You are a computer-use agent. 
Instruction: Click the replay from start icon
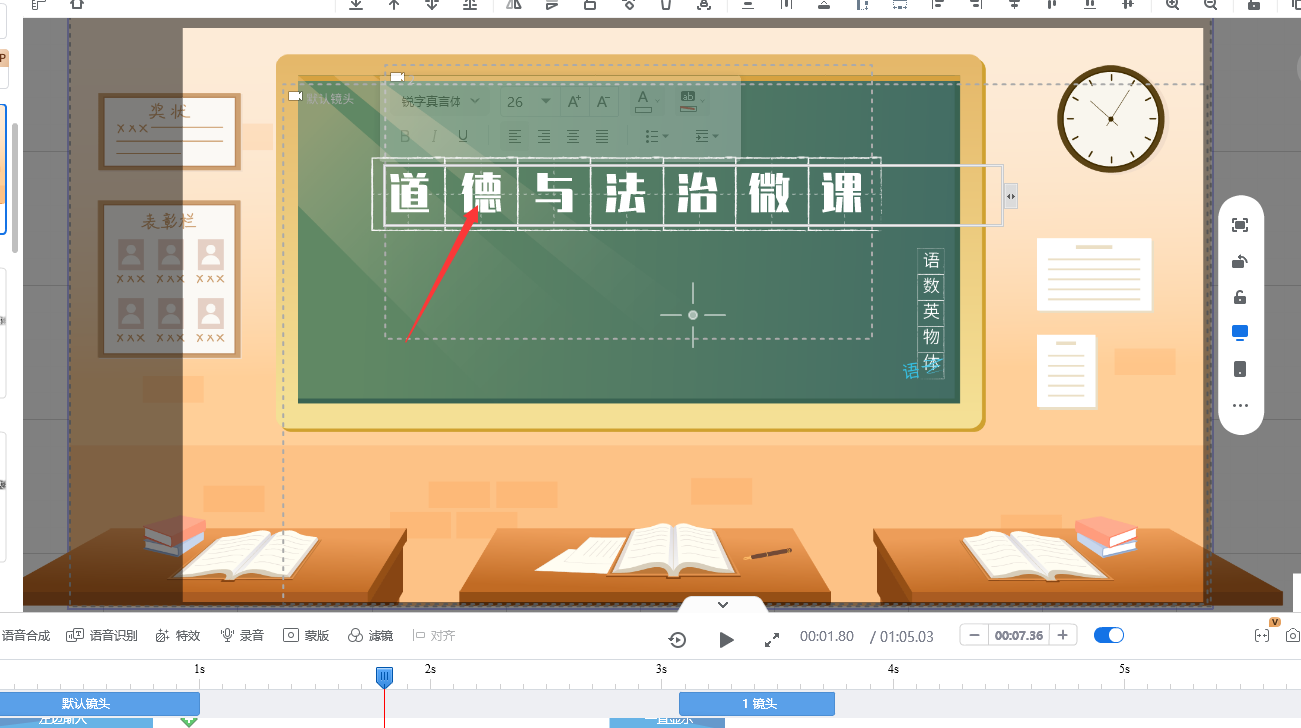click(x=677, y=639)
